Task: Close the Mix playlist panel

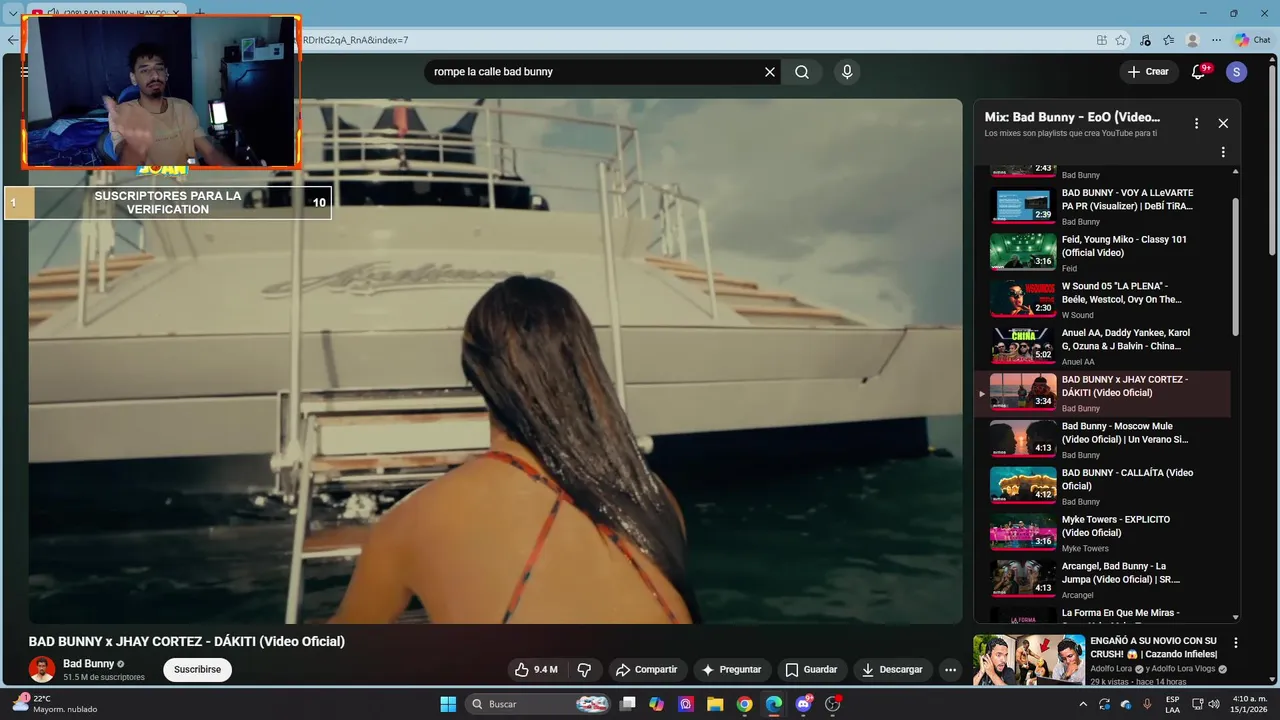Action: [x=1223, y=123]
